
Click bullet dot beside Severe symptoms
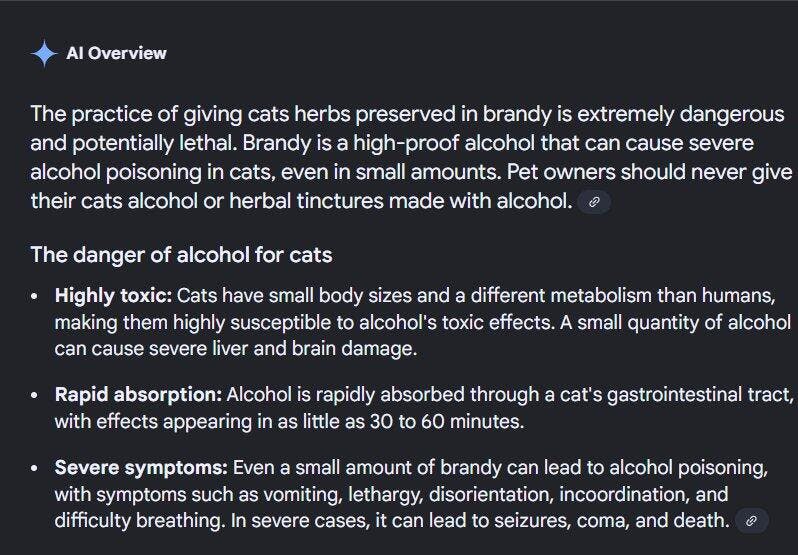34,468
